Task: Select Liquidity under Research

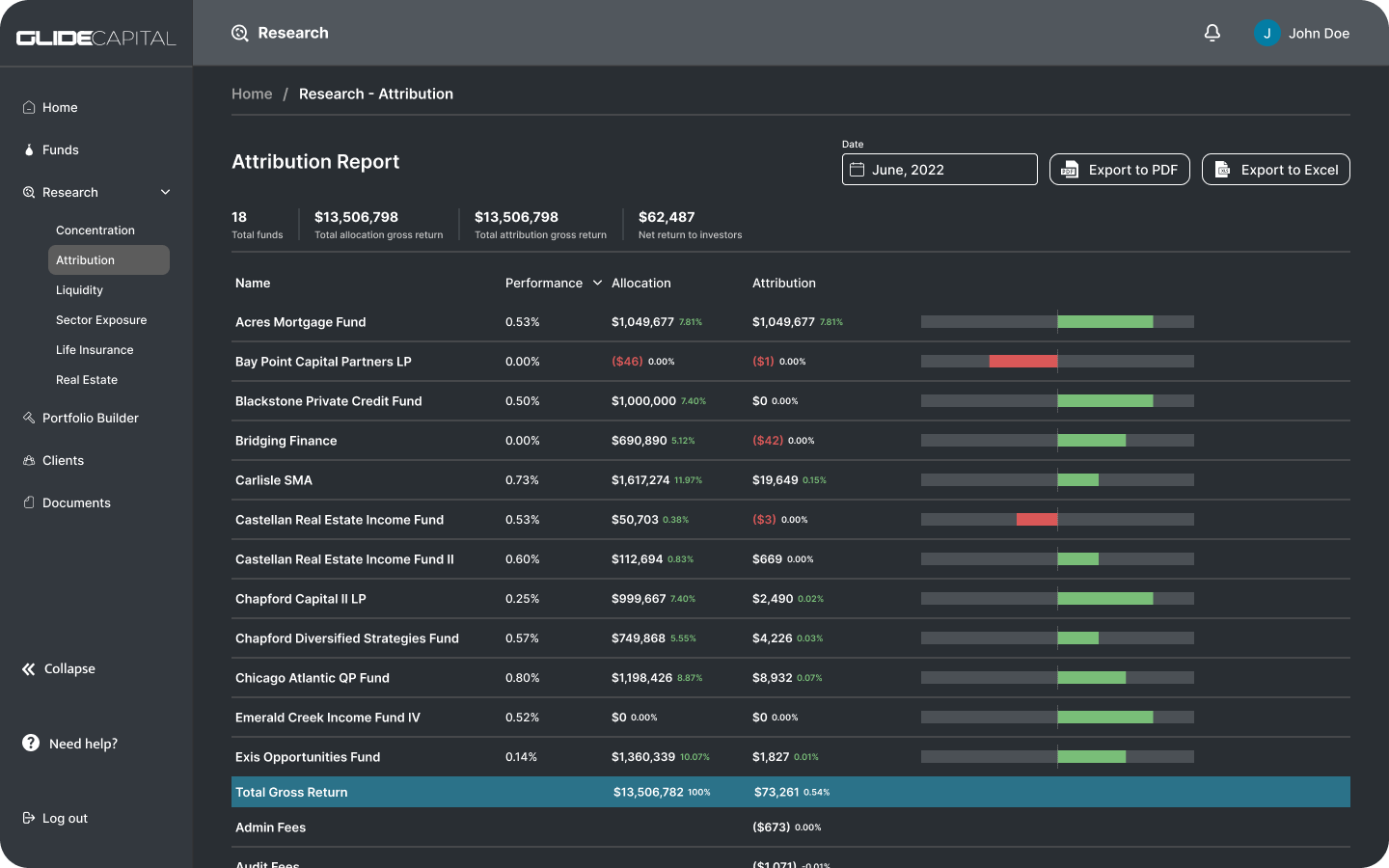Action: pos(79,290)
